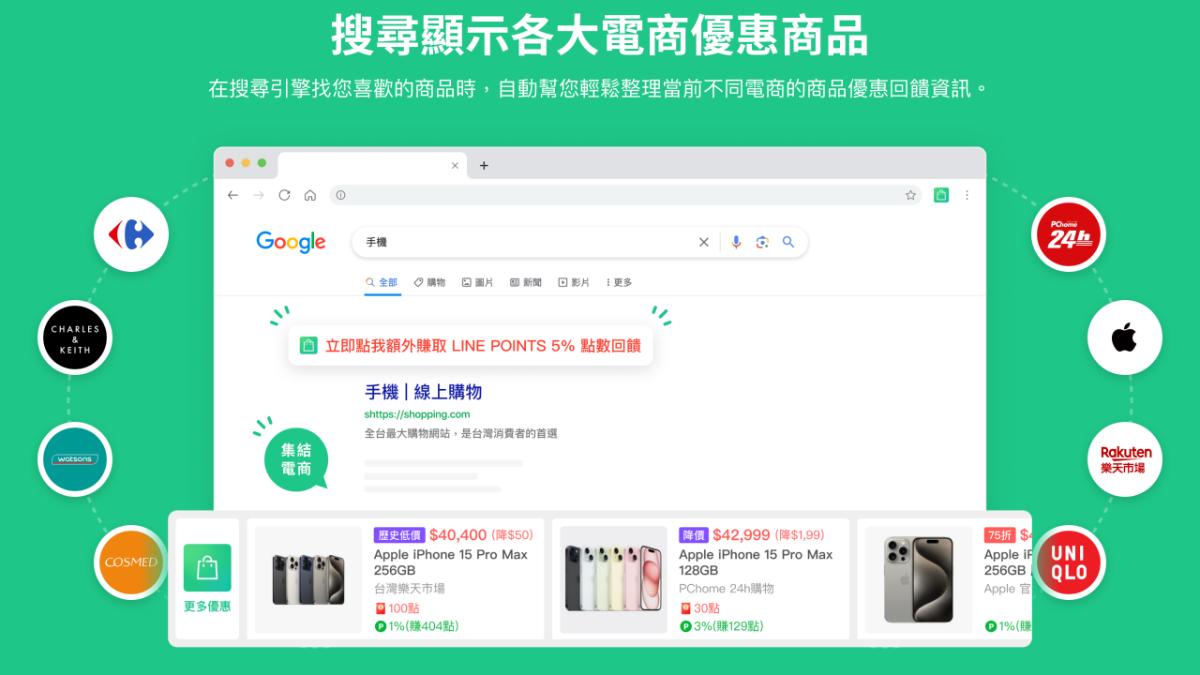Click the 降價 badge
Viewport: 1200px width, 675px height.
click(694, 535)
